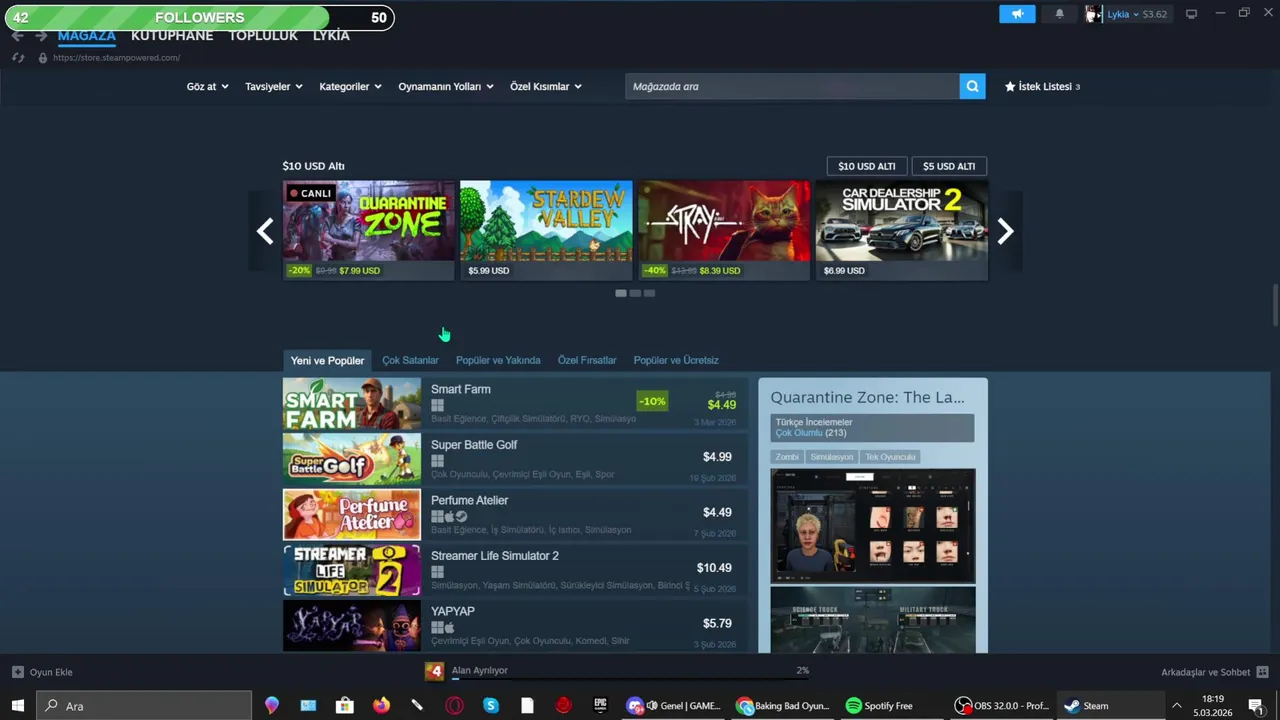The width and height of the screenshot is (1280, 720).
Task: Click the page reload icon beside the URL
Action: (18, 58)
